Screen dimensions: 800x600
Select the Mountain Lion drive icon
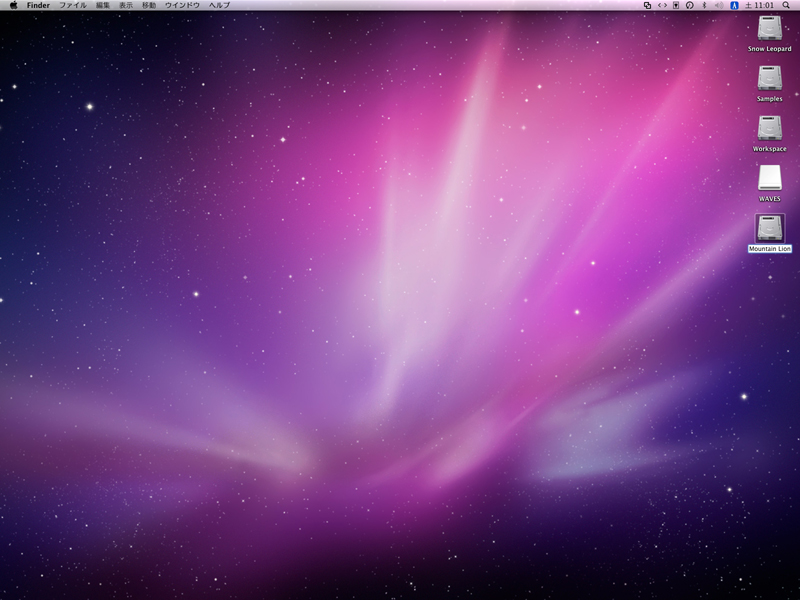pos(769,228)
